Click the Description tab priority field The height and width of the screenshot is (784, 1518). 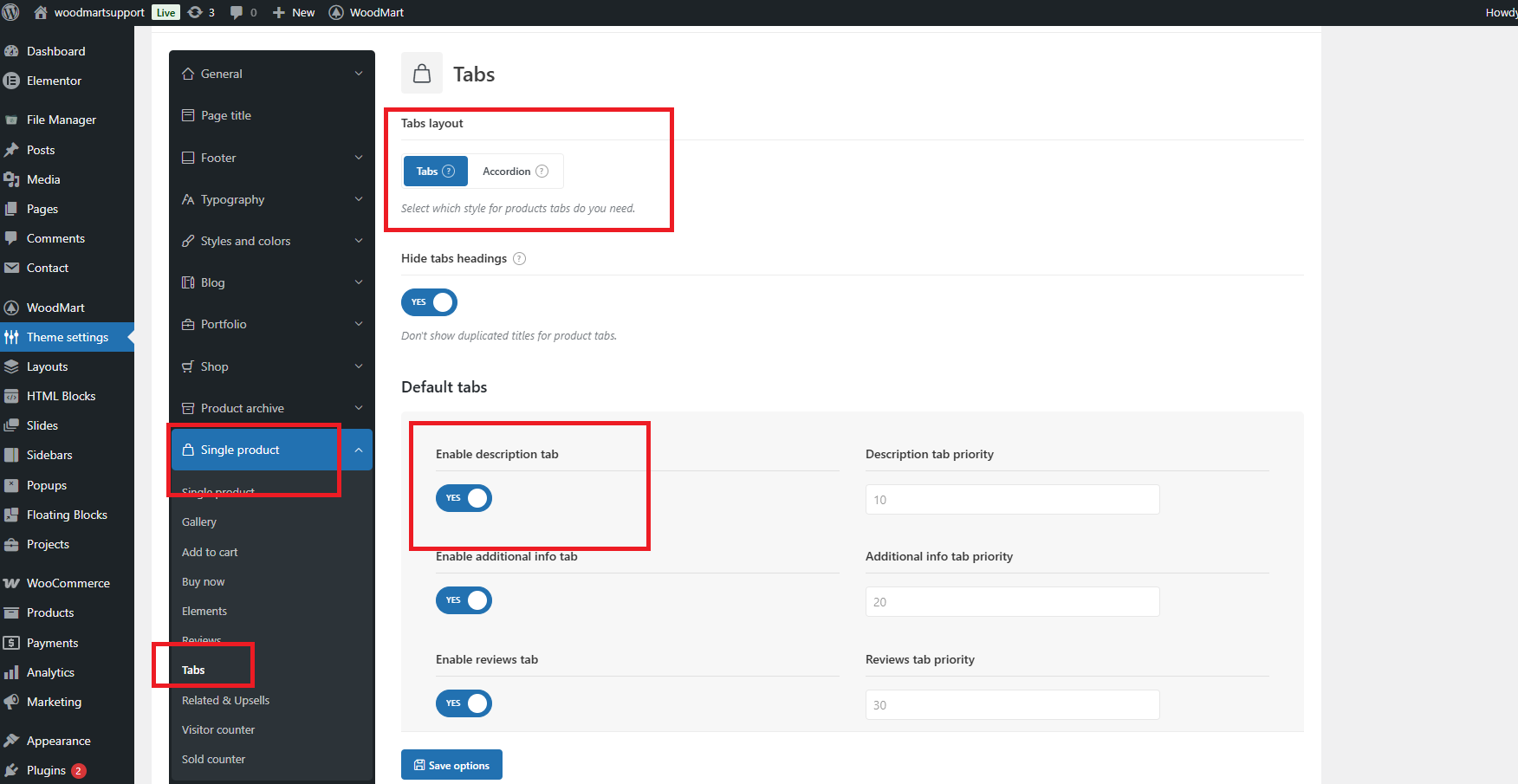click(x=1012, y=500)
